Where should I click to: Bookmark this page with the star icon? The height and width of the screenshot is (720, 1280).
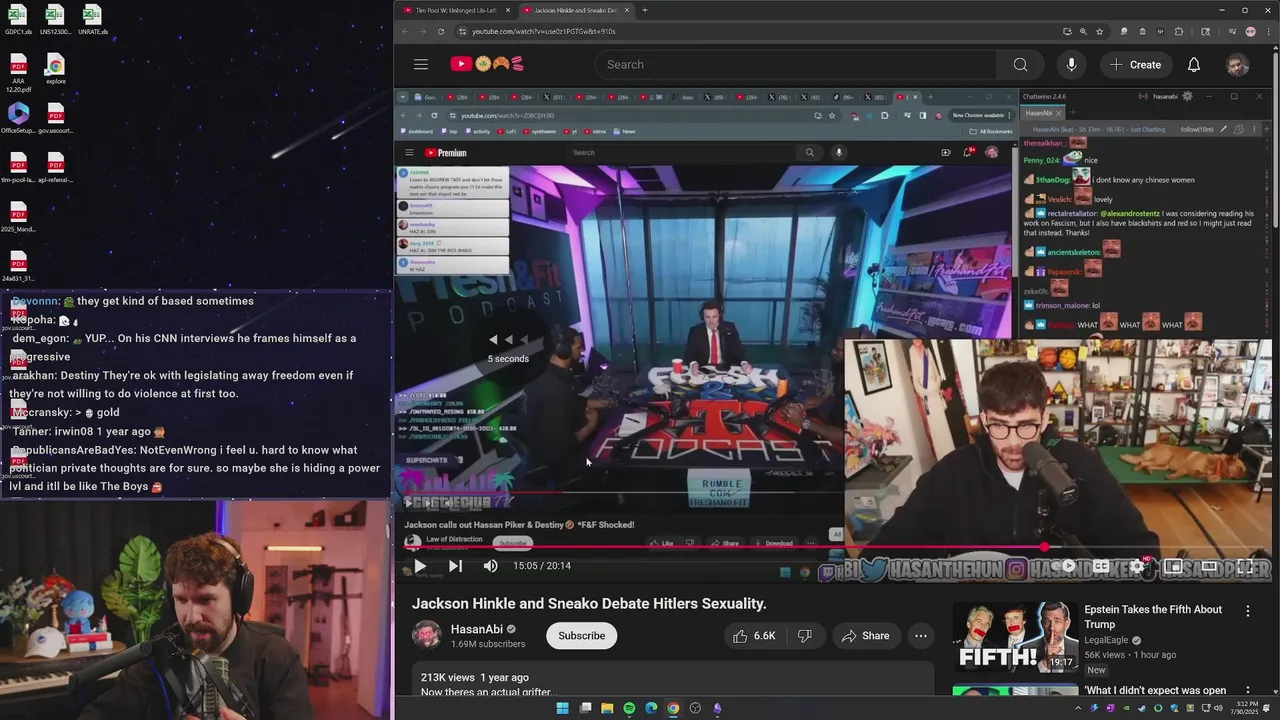1099,31
